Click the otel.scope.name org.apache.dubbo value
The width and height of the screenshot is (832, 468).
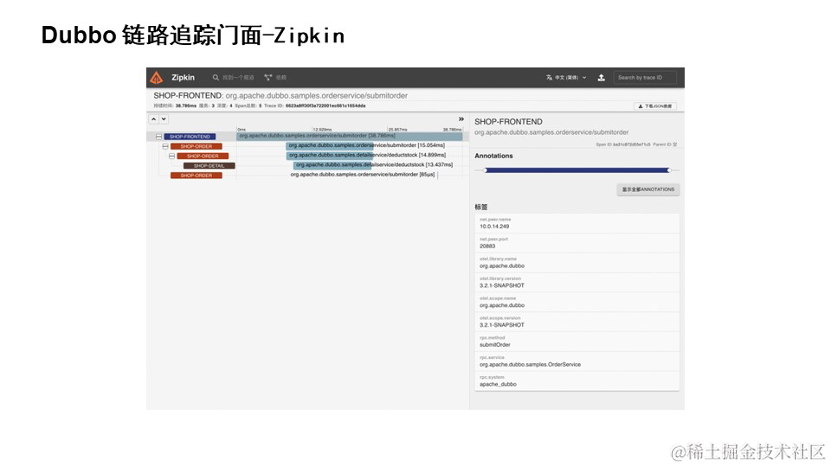point(502,306)
